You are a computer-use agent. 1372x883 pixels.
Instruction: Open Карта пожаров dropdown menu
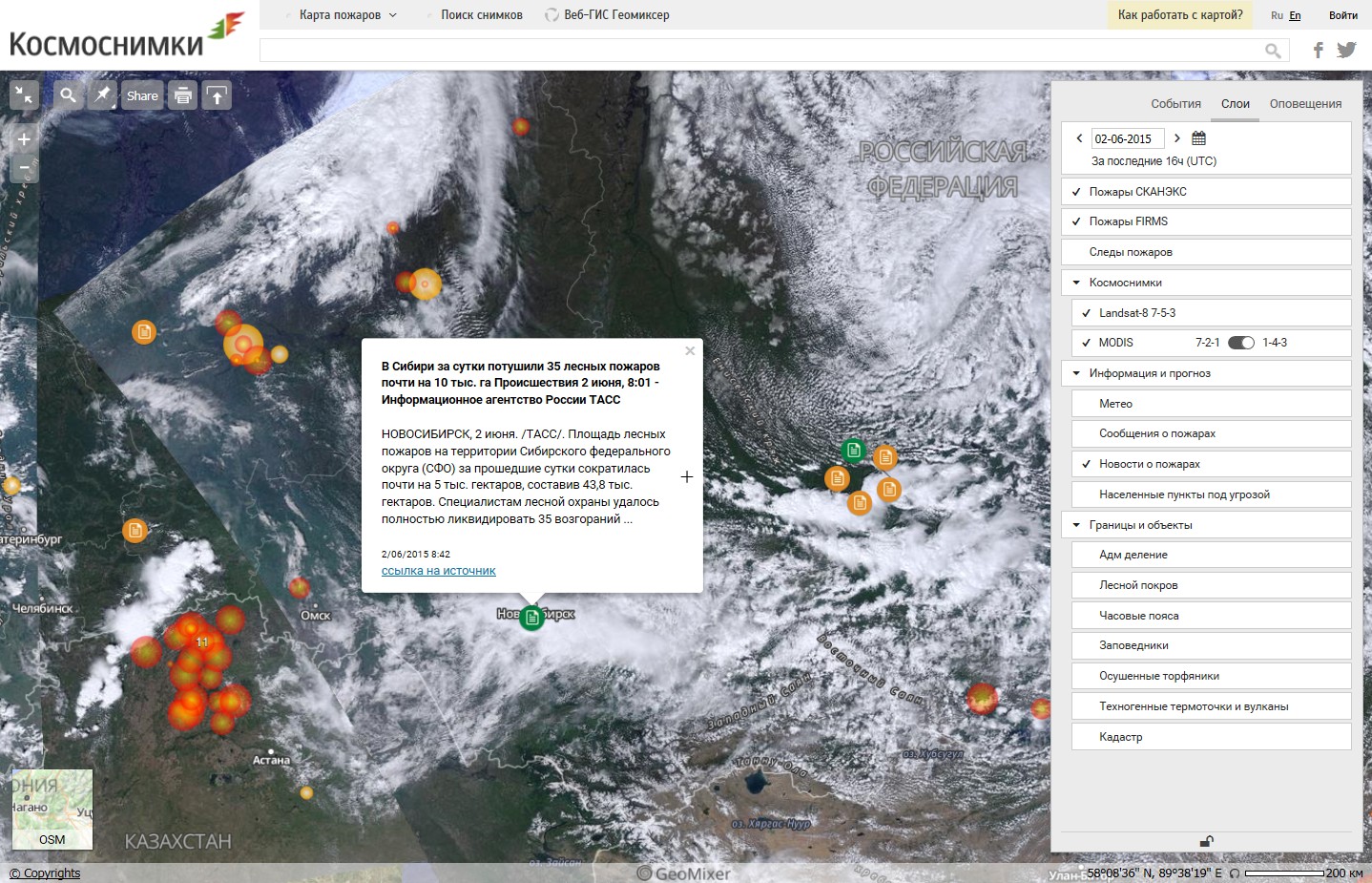click(347, 14)
